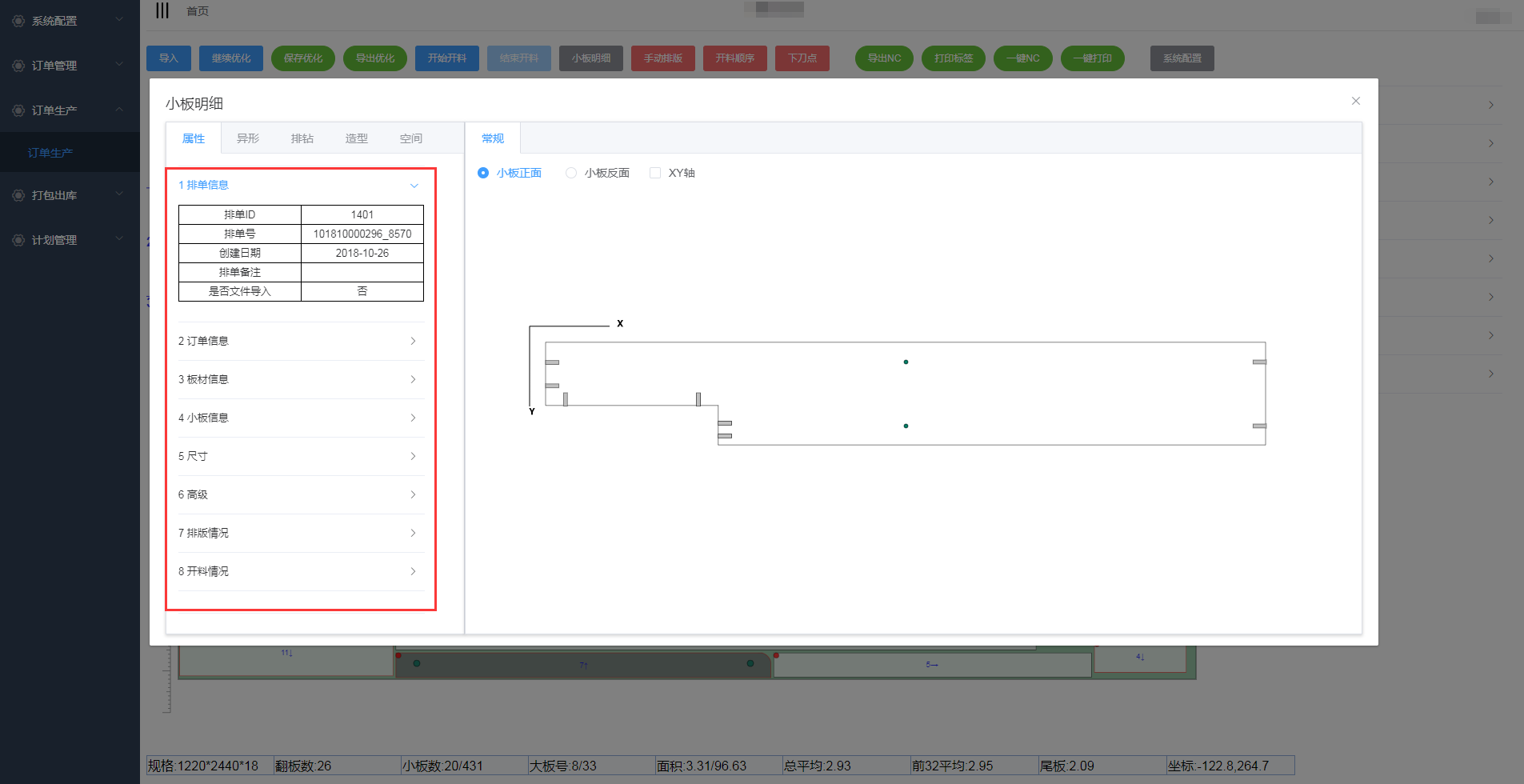Click the 计划管理 sidebar icon
The width and height of the screenshot is (1524, 784).
click(x=18, y=240)
